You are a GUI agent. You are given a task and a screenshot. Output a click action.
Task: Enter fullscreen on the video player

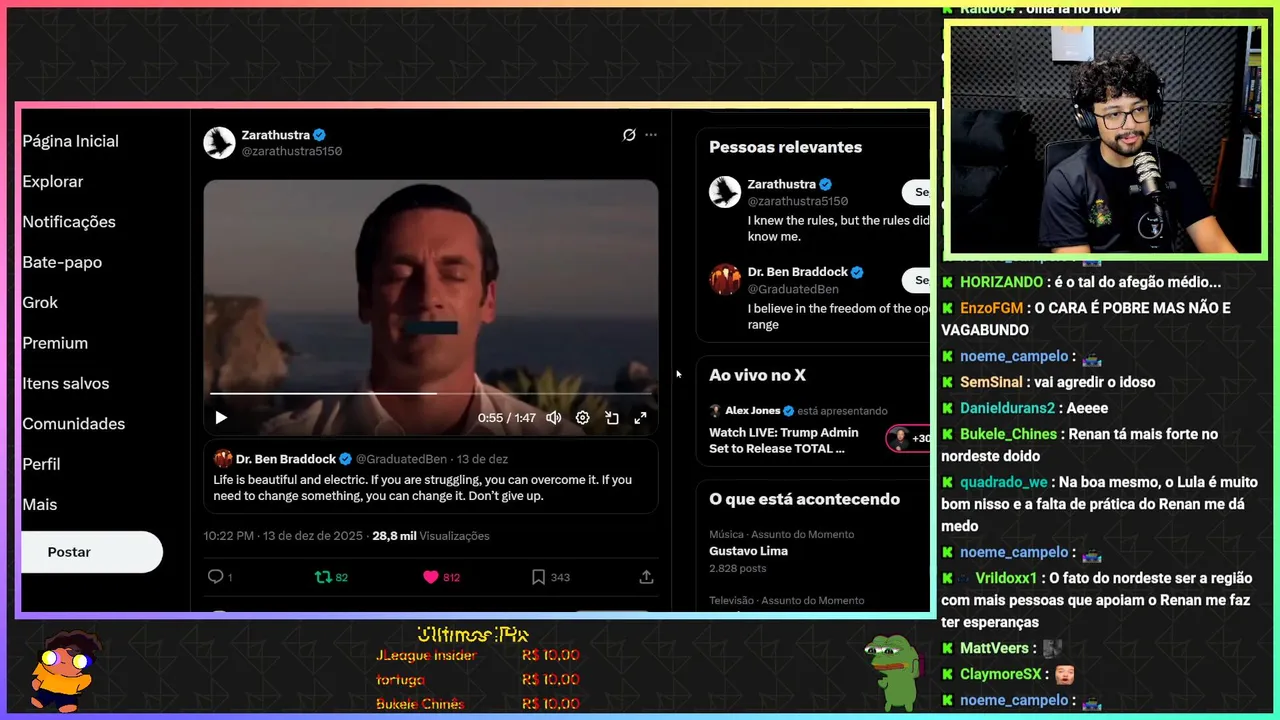coord(641,418)
